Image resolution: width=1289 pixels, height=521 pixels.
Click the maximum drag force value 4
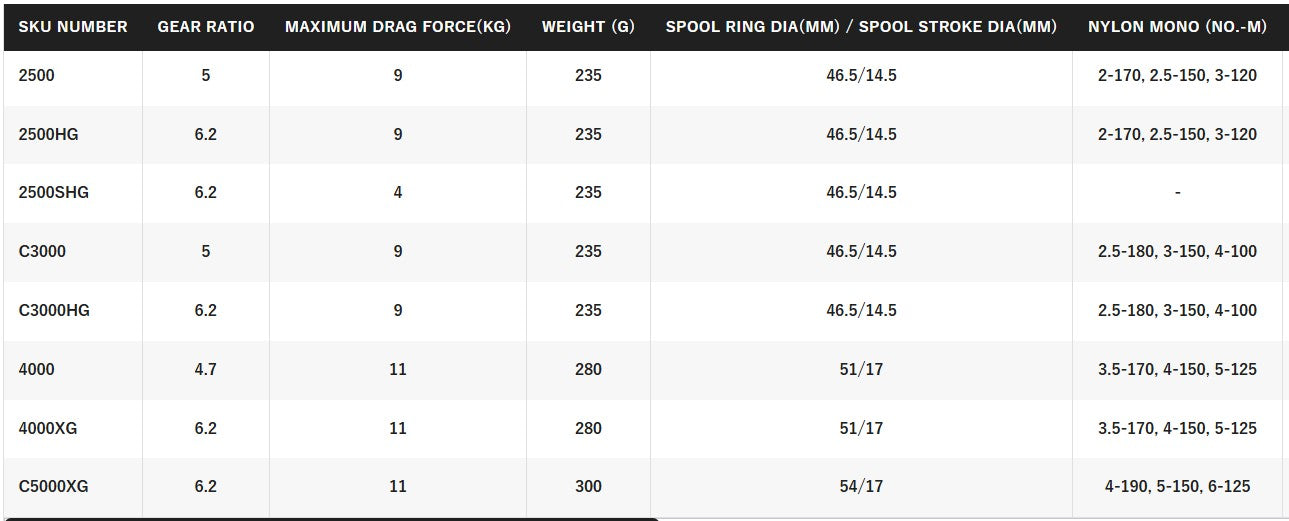[x=398, y=192]
